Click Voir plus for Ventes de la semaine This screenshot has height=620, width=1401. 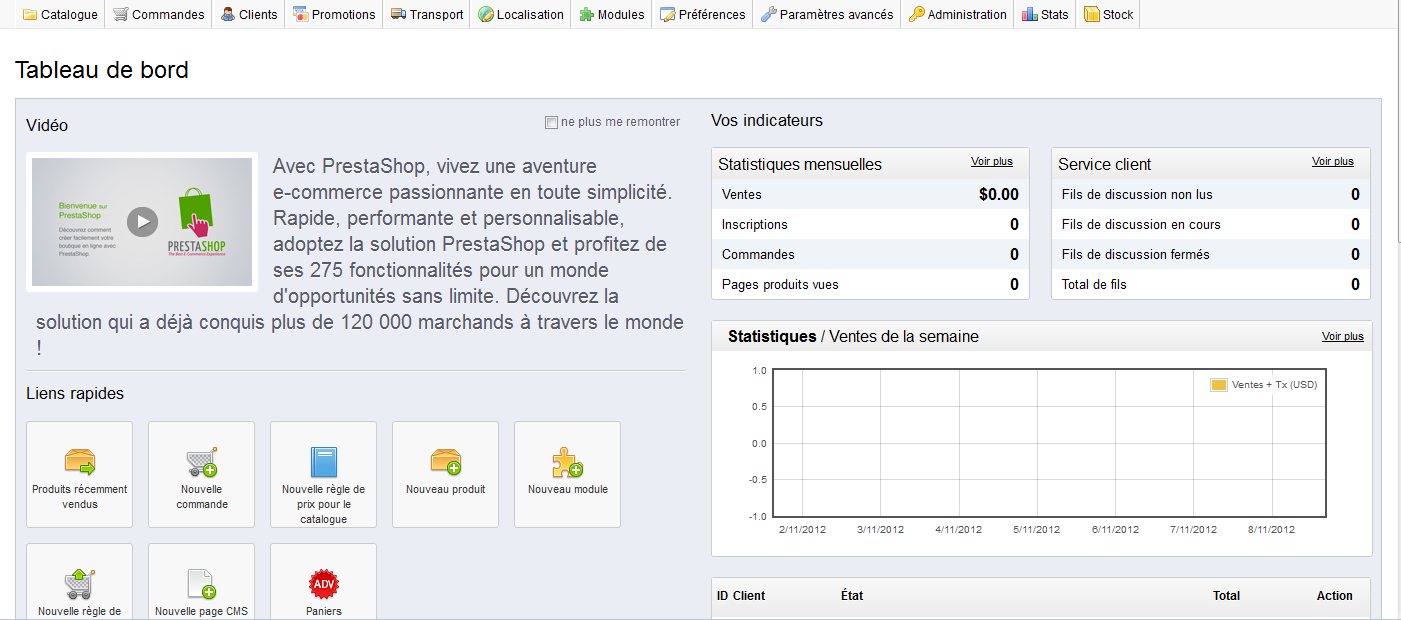(x=1343, y=336)
